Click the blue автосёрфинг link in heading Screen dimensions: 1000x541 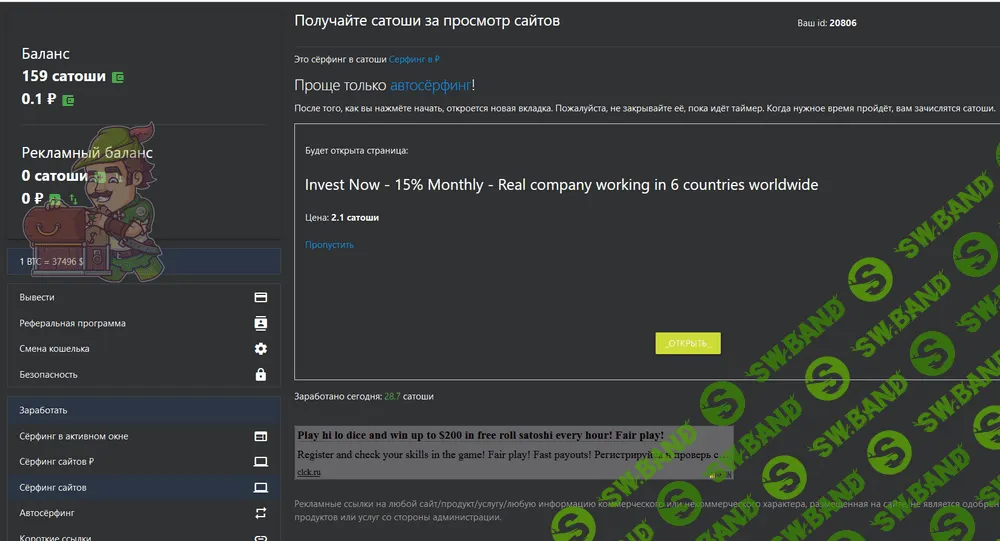click(x=430, y=86)
